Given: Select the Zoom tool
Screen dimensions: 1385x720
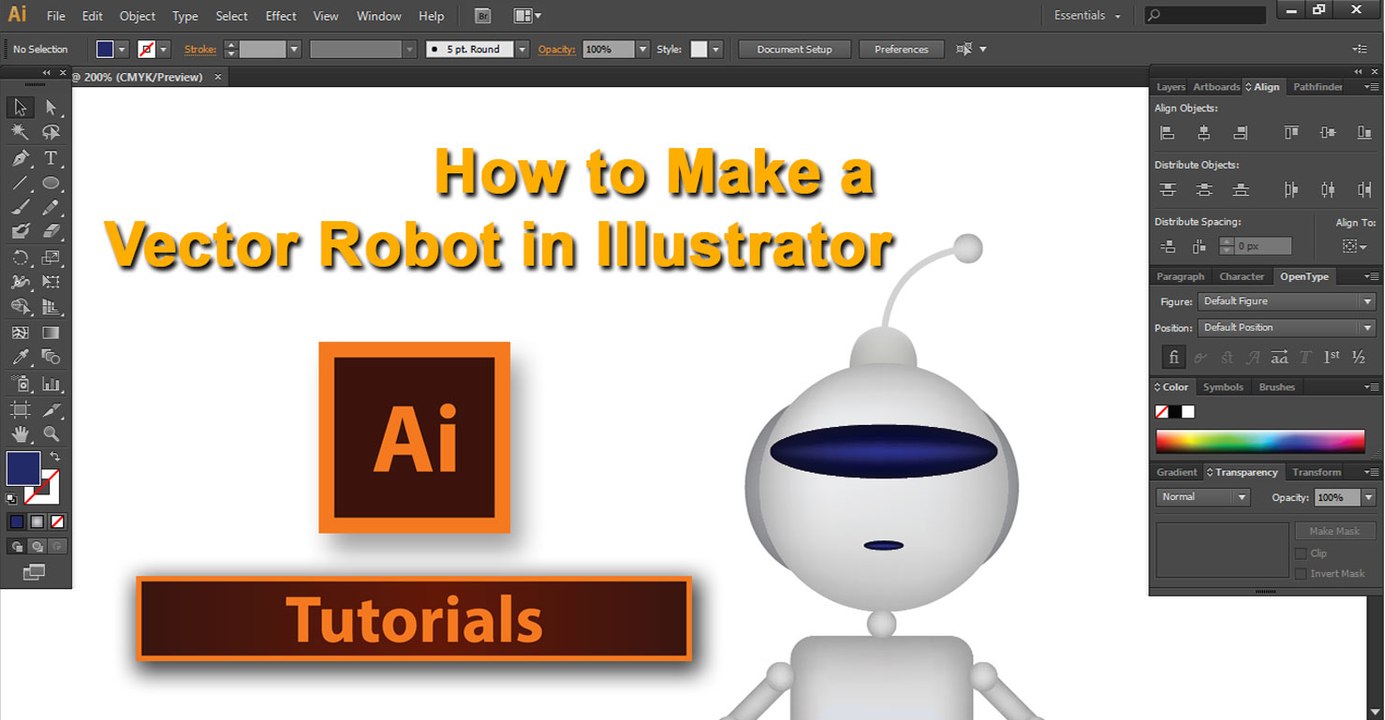Looking at the screenshot, I should pyautogui.click(x=51, y=434).
